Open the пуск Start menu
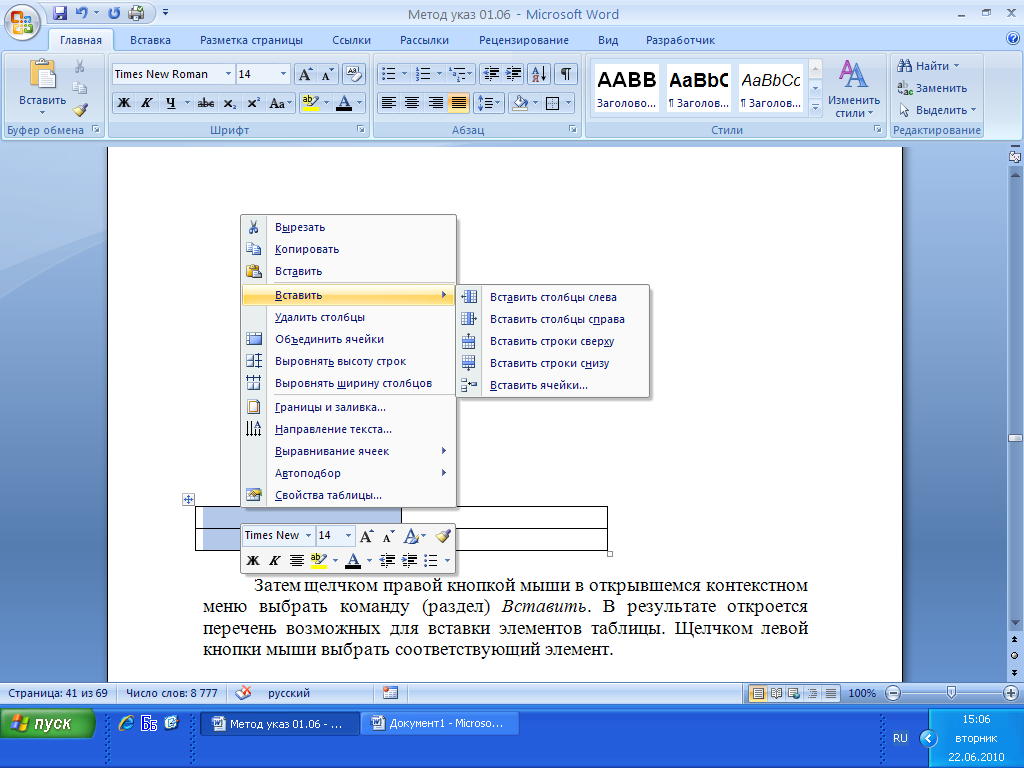 coord(47,724)
